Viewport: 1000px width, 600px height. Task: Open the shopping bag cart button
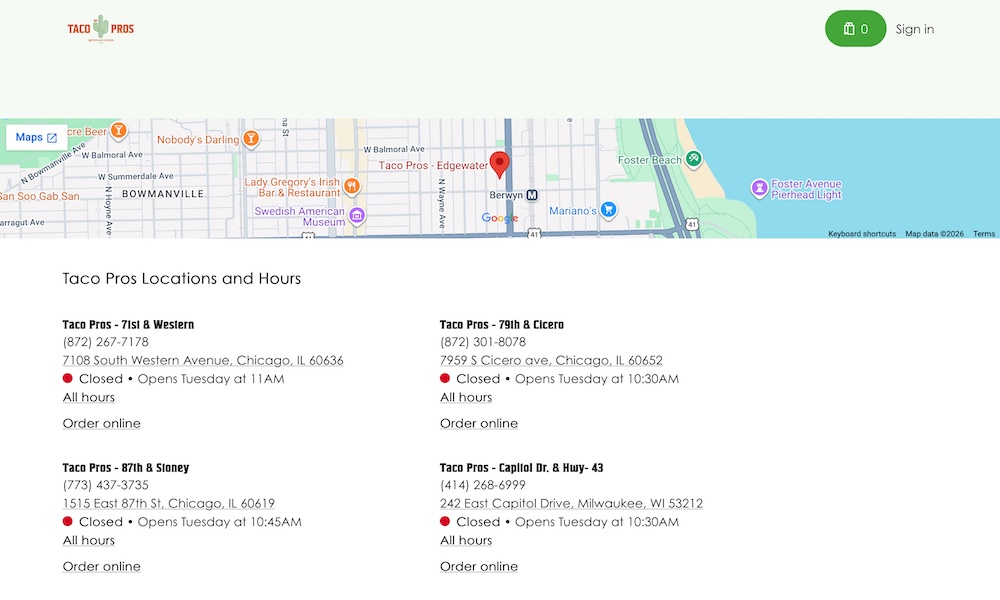[x=855, y=29]
